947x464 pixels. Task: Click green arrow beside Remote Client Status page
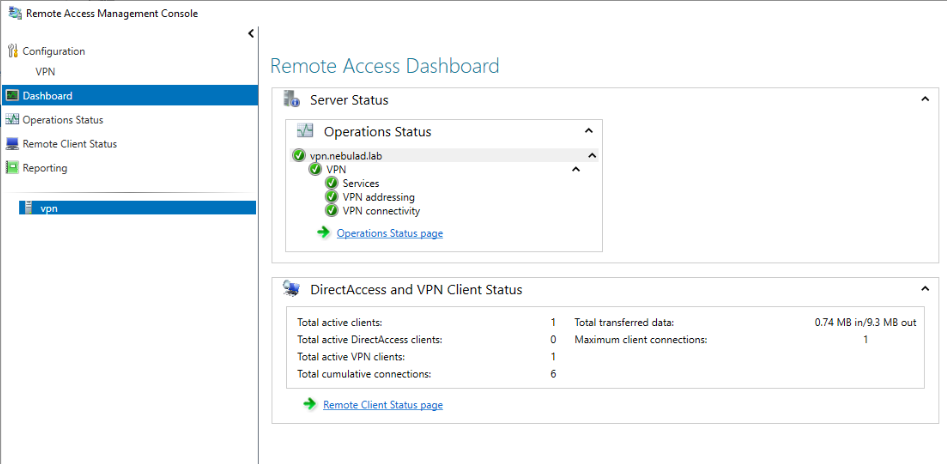click(310, 404)
